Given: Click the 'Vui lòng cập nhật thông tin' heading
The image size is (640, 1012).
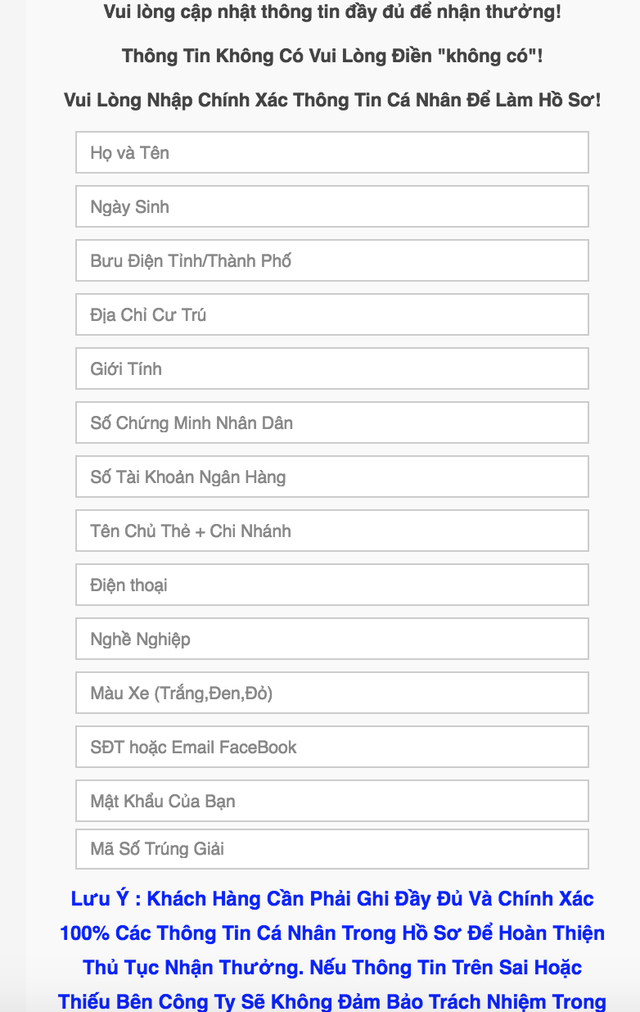Looking at the screenshot, I should [332, 12].
